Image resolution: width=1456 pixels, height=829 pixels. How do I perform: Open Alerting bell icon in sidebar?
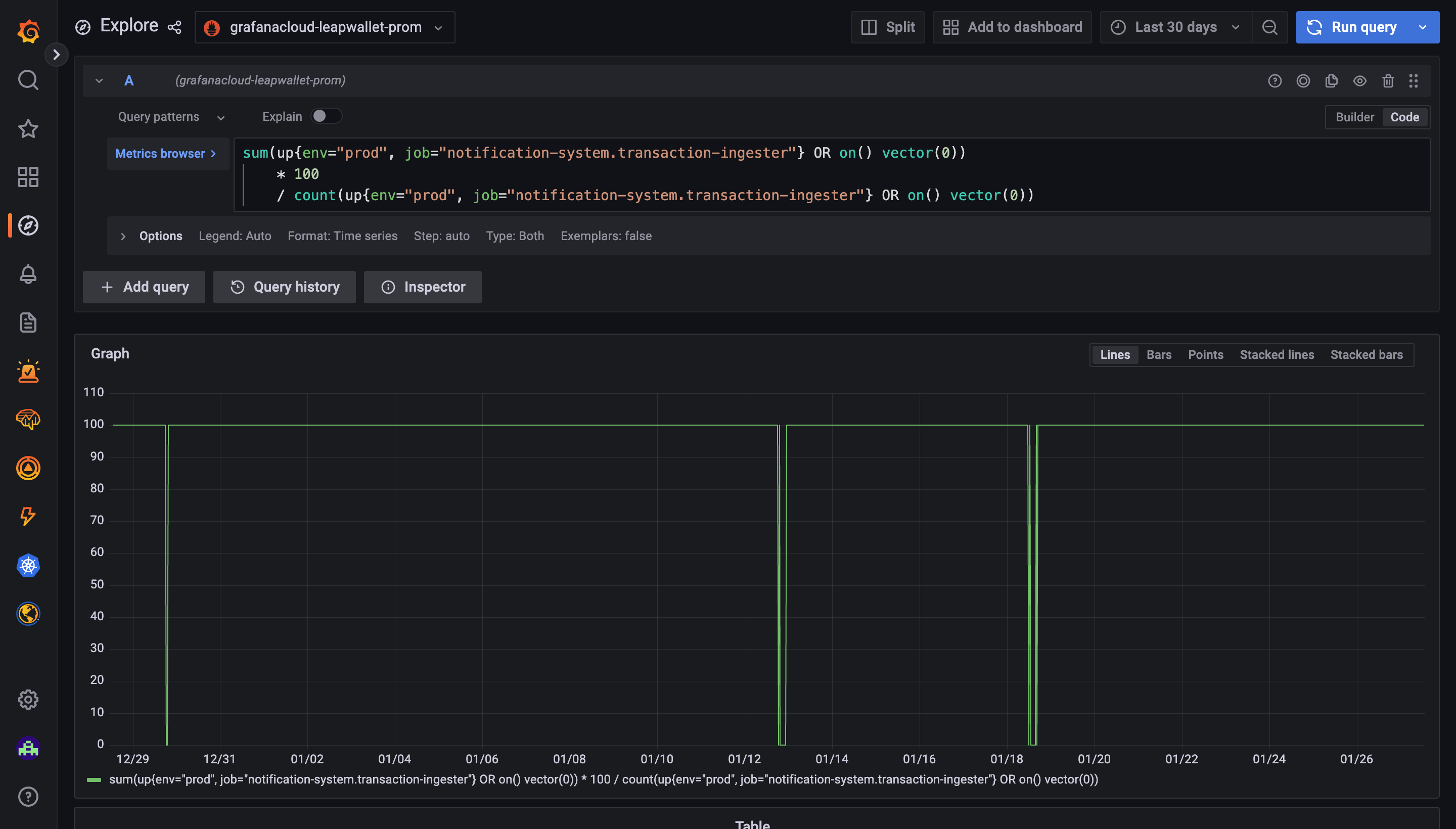tap(28, 274)
